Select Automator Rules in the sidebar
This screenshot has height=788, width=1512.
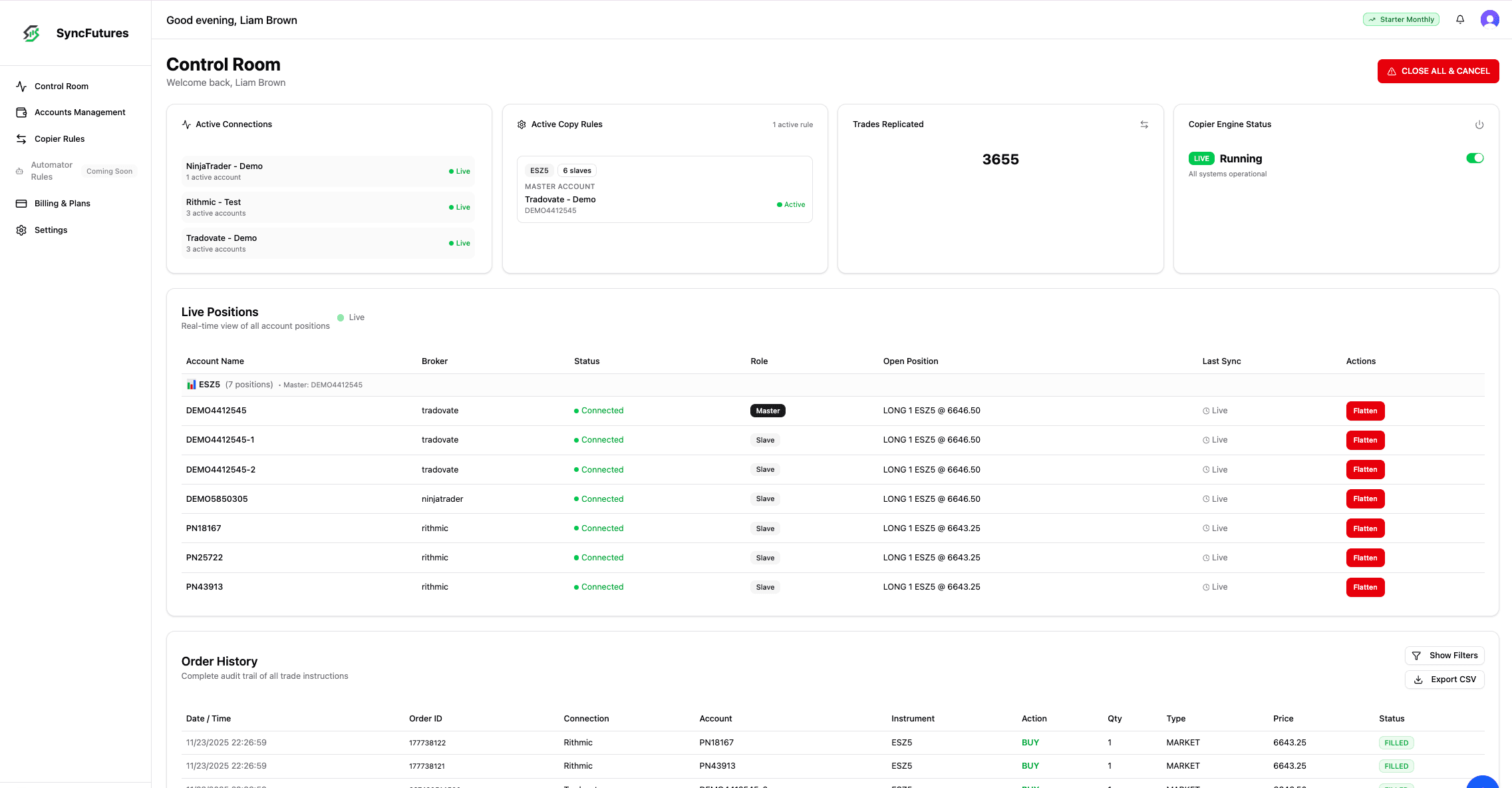[x=51, y=170]
